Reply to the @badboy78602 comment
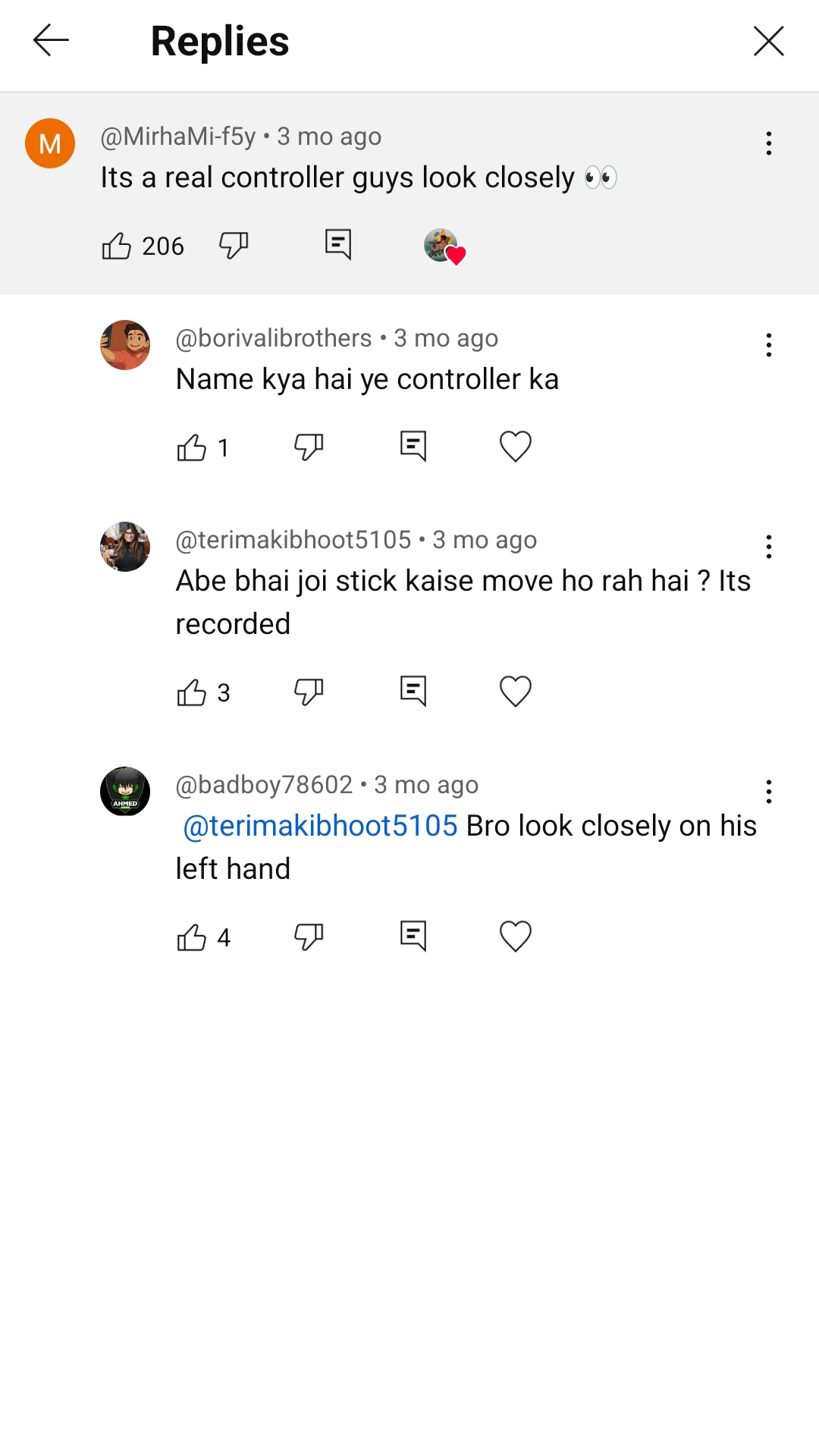This screenshot has height=1456, width=819. tap(413, 936)
